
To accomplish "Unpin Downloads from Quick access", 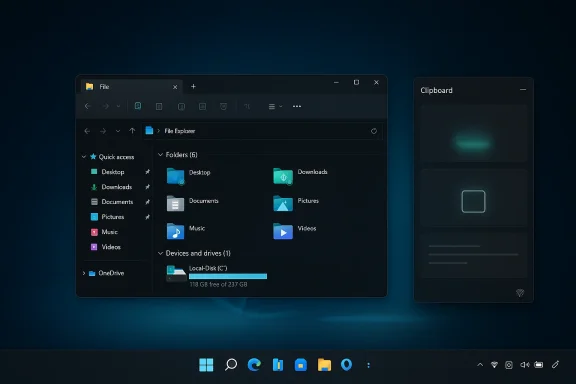I will pos(147,187).
